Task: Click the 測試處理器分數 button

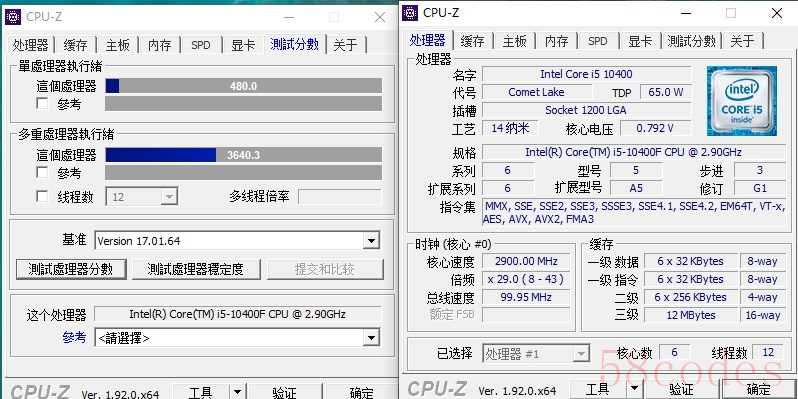Action: point(71,269)
